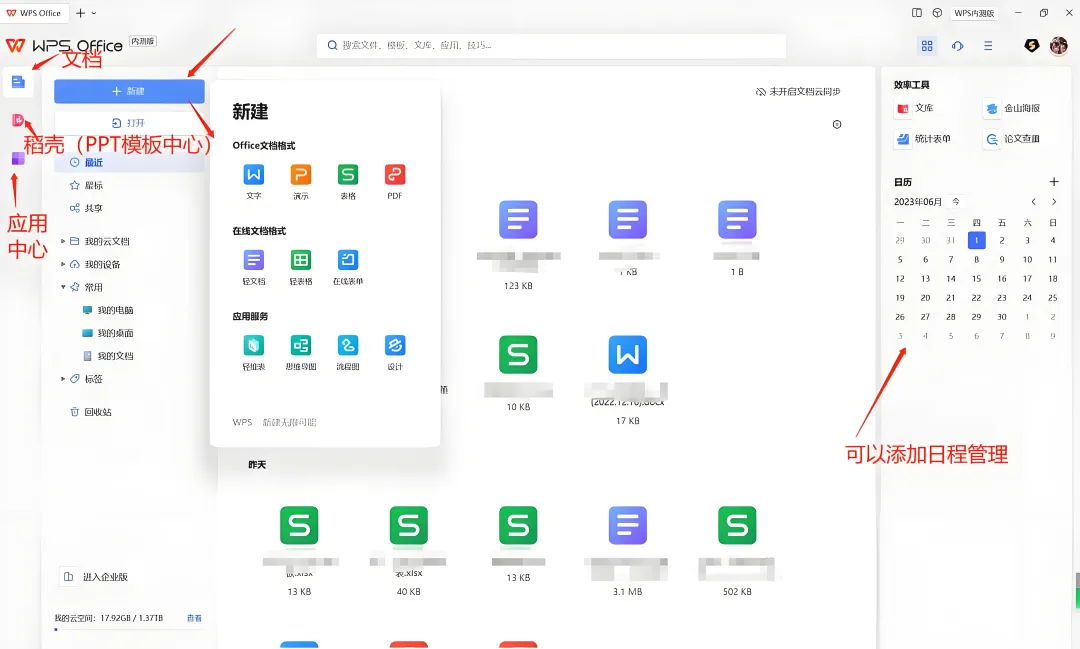Click the vertical scrollbar on right edge
The image size is (1080, 649).
(x=1077, y=590)
